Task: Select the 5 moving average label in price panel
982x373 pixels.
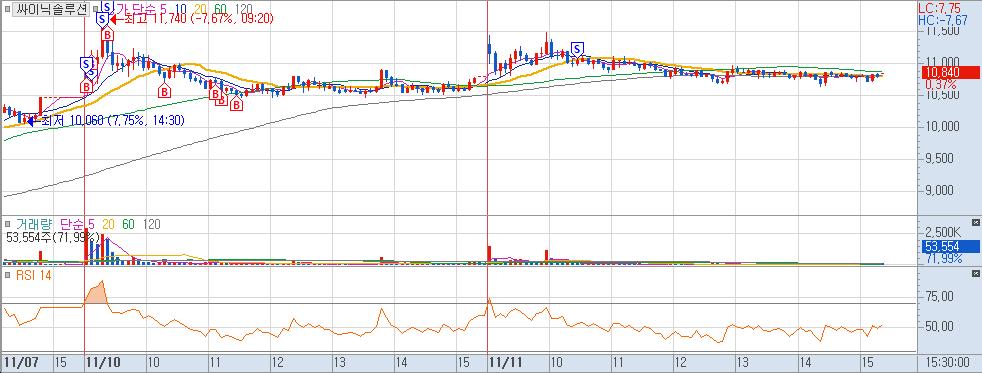Action: click(x=163, y=8)
